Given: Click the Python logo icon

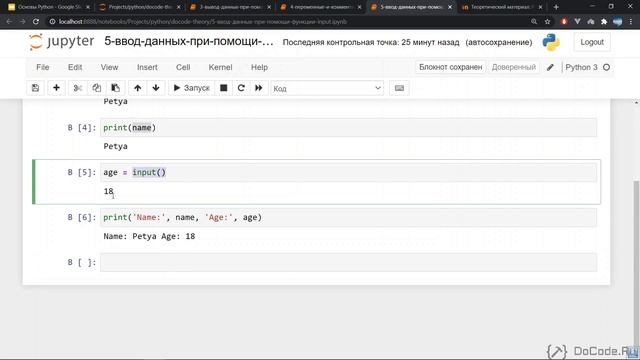Looking at the screenshot, I should click(x=551, y=42).
